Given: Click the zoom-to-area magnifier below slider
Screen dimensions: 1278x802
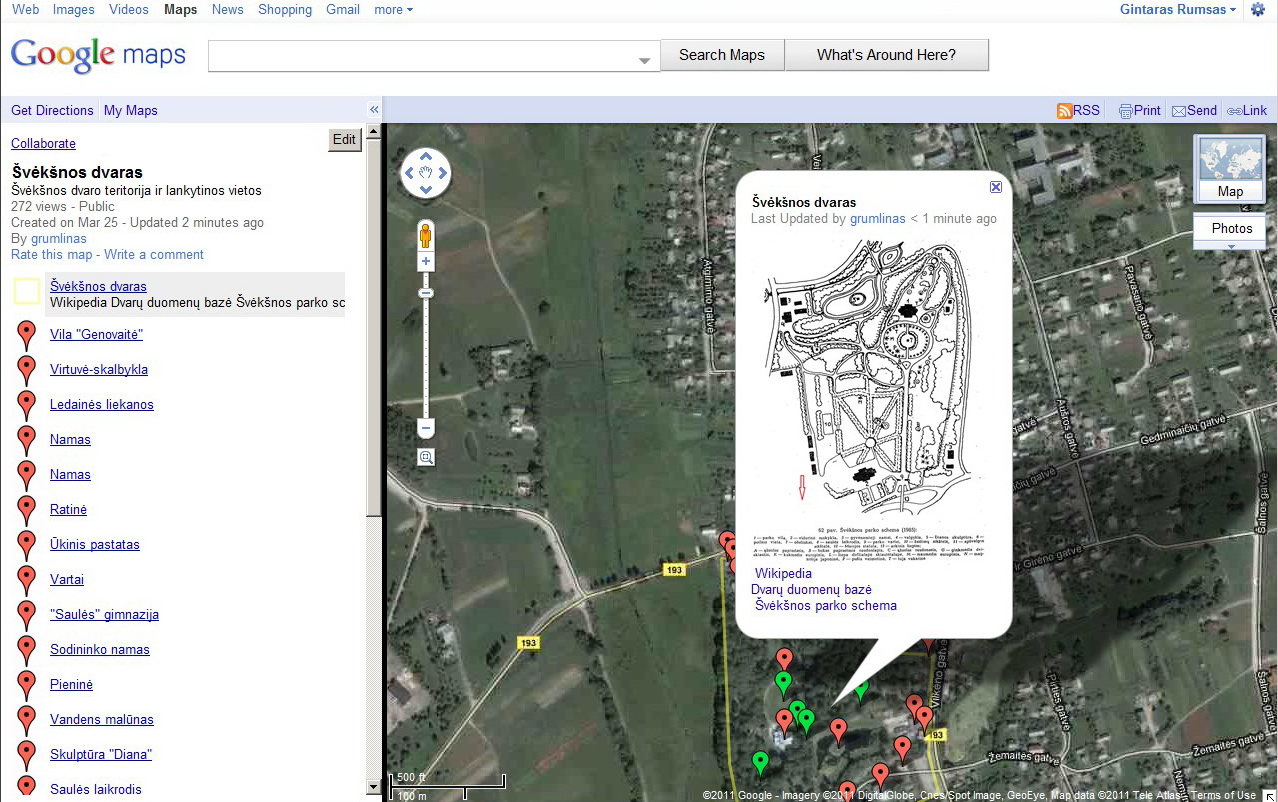Looking at the screenshot, I should click(x=426, y=458).
